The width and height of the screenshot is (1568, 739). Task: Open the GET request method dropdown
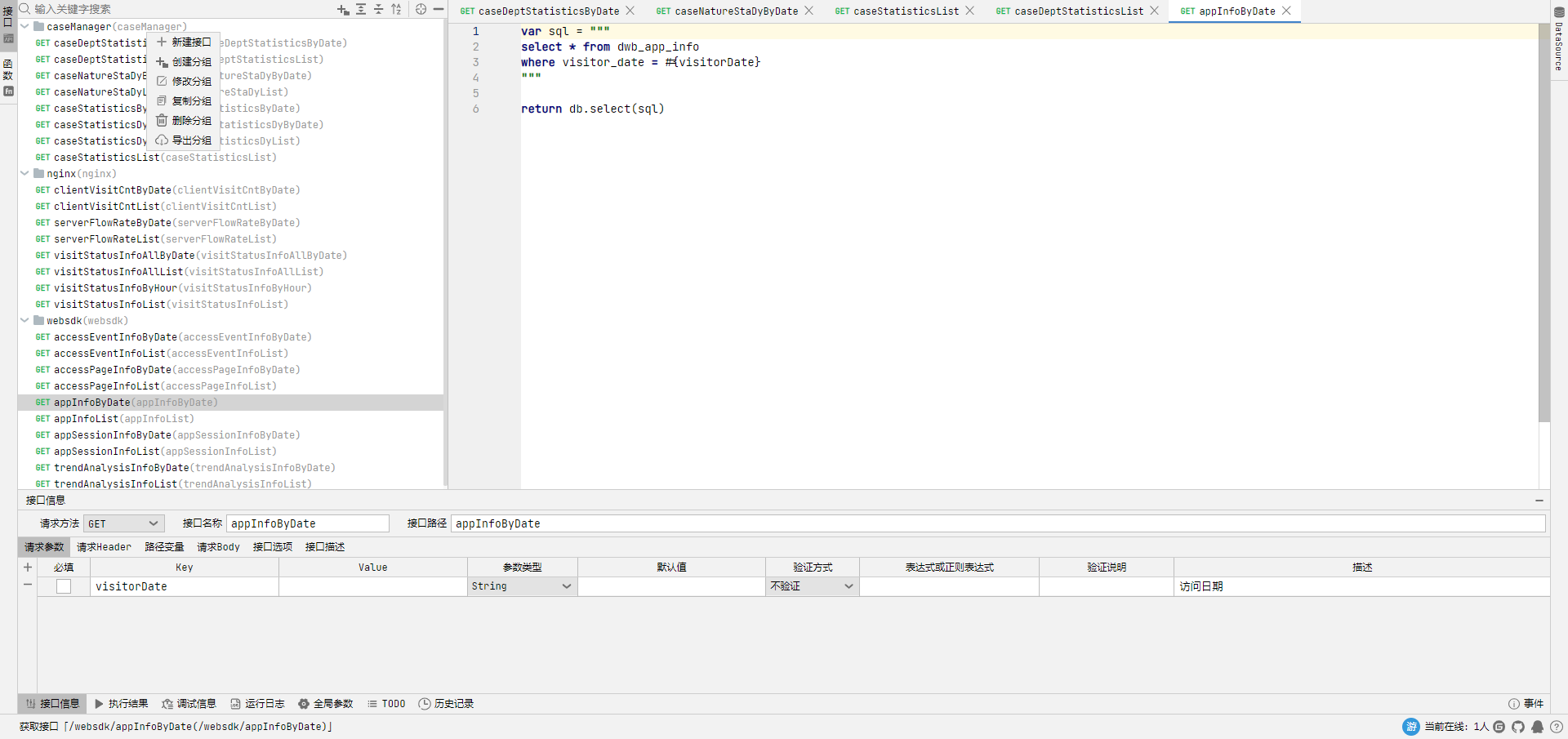click(123, 523)
